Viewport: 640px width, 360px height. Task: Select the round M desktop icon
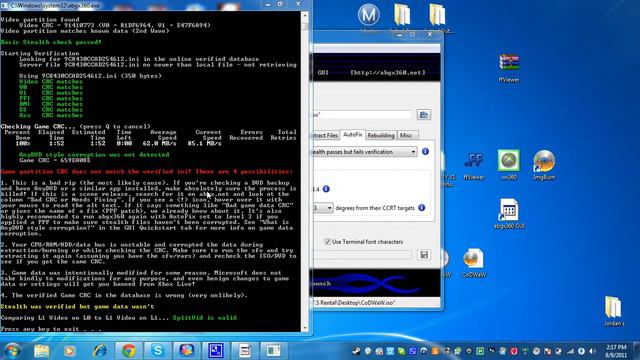click(x=368, y=16)
